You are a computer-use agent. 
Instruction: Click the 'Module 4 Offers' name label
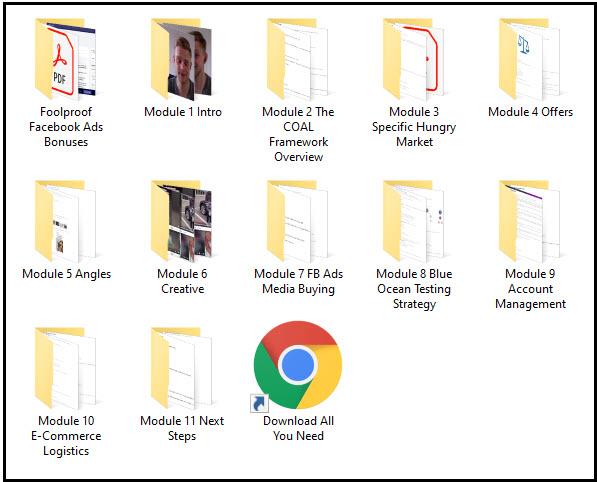click(x=530, y=112)
